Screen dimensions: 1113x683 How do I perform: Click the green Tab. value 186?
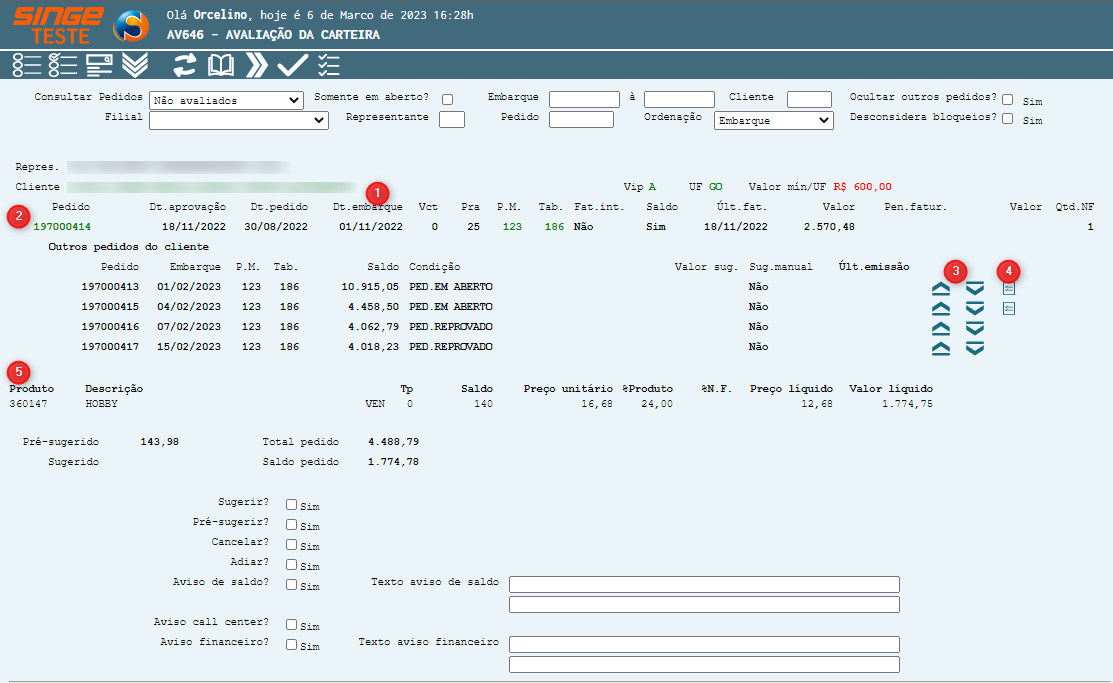tap(554, 227)
